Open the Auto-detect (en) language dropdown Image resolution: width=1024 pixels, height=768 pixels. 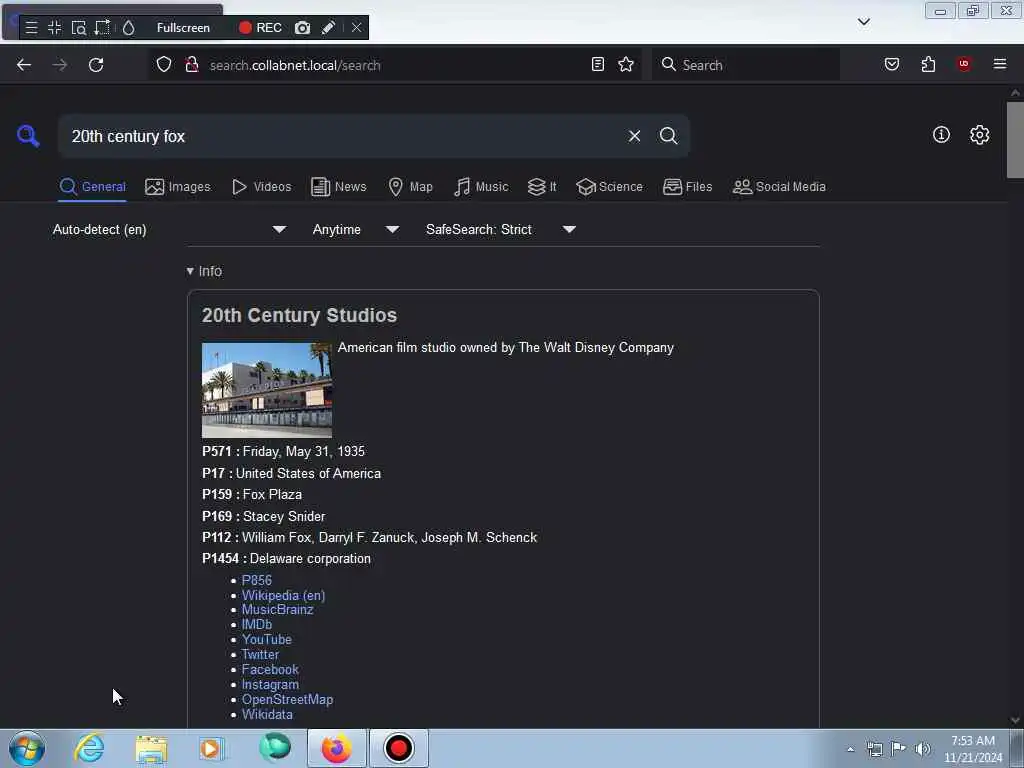170,229
